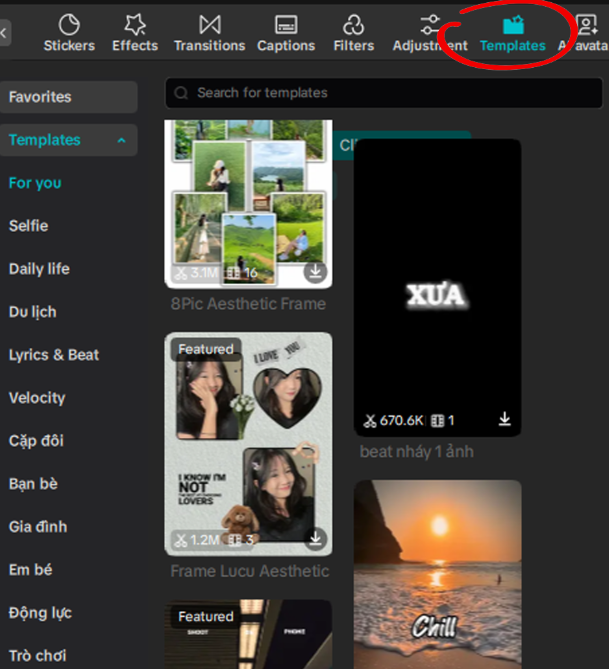
Task: Collapse the Templates category list
Action: pos(122,140)
